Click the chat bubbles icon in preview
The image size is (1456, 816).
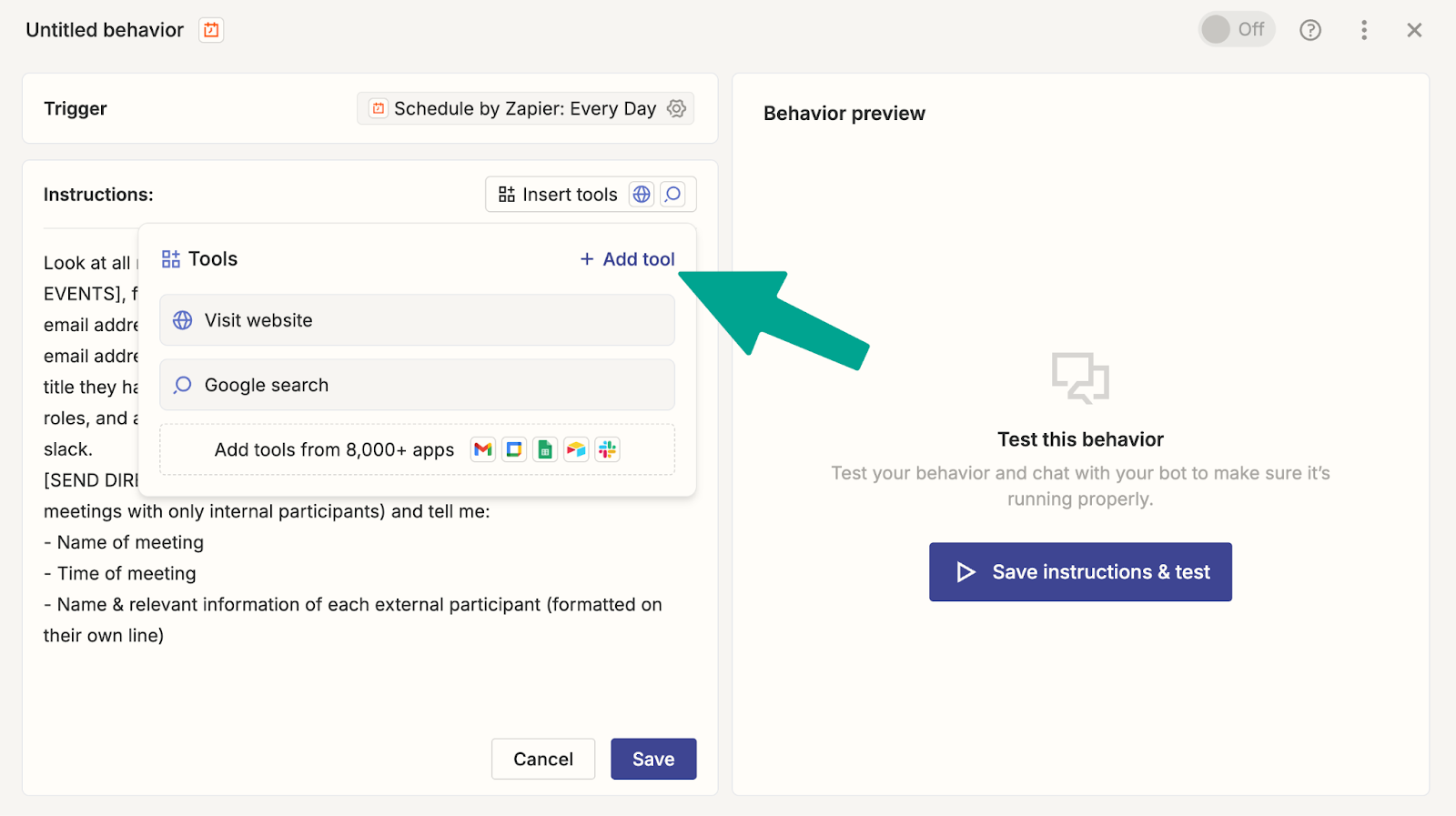[1080, 378]
